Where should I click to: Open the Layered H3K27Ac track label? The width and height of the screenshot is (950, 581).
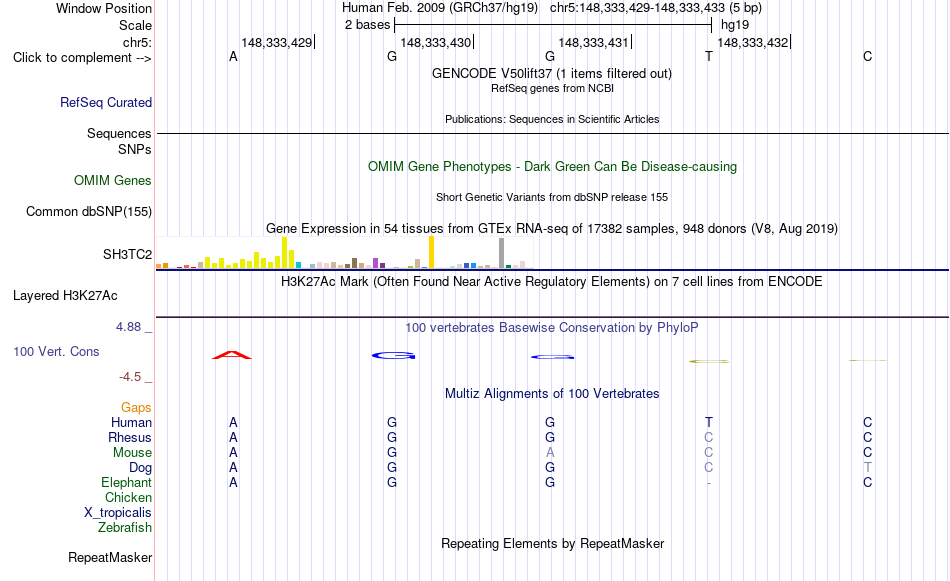click(65, 296)
